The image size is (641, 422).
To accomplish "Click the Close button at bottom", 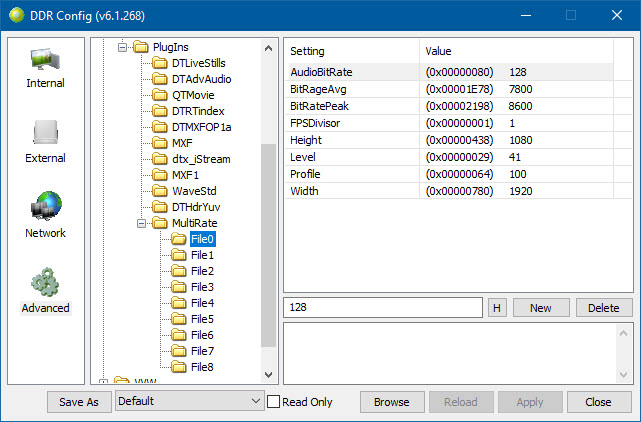I will [x=598, y=402].
